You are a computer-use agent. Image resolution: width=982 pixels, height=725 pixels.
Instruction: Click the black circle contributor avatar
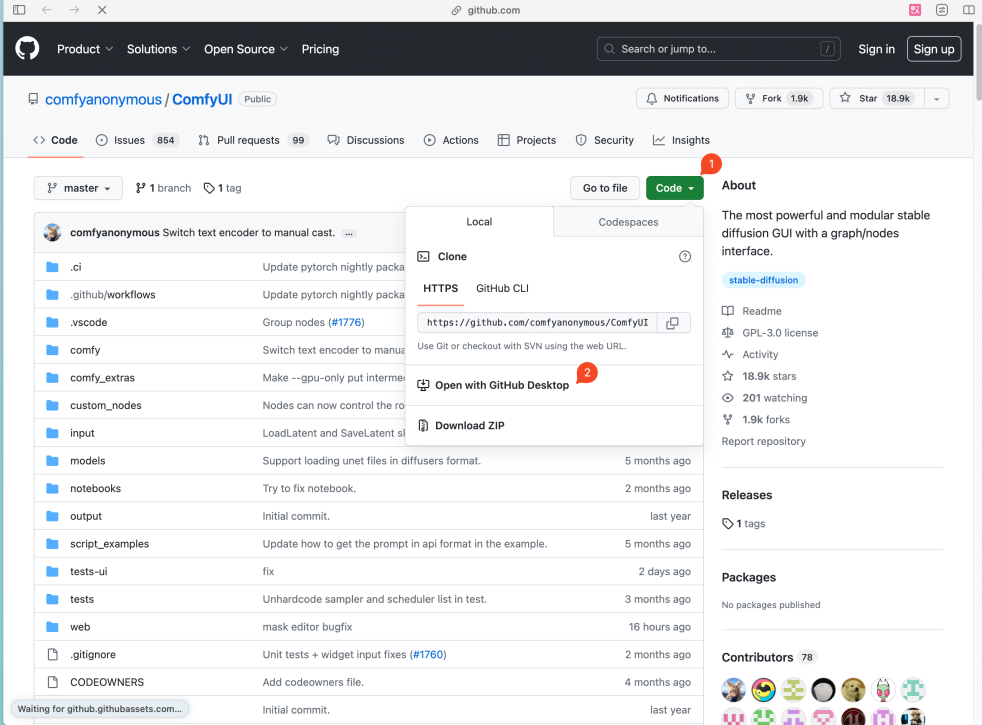[x=823, y=690]
